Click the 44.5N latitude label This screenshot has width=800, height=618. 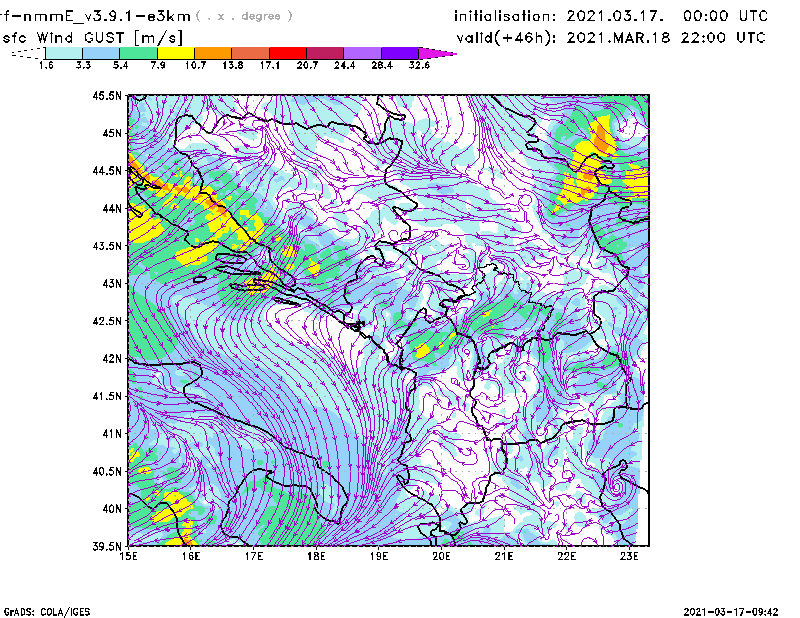coord(107,170)
